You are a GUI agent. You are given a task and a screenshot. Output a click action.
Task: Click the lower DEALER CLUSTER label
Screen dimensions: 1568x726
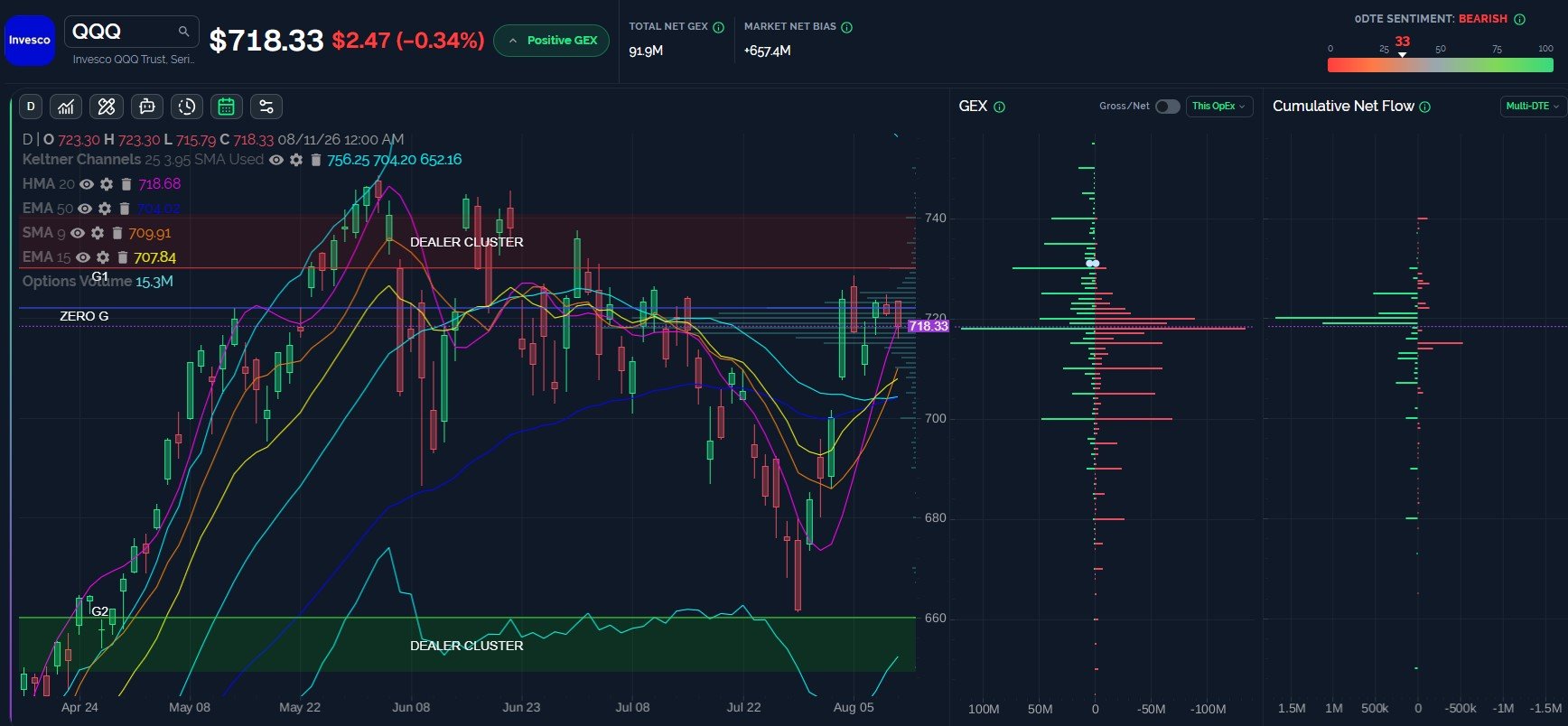467,646
